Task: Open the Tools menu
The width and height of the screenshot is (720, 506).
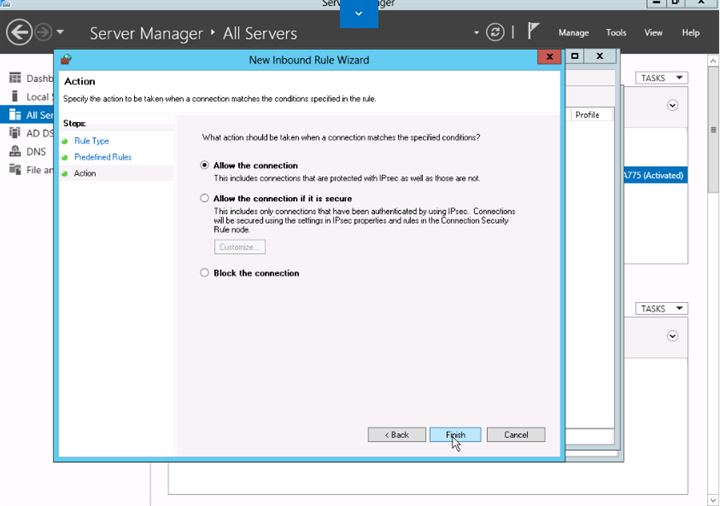Action: pyautogui.click(x=616, y=33)
